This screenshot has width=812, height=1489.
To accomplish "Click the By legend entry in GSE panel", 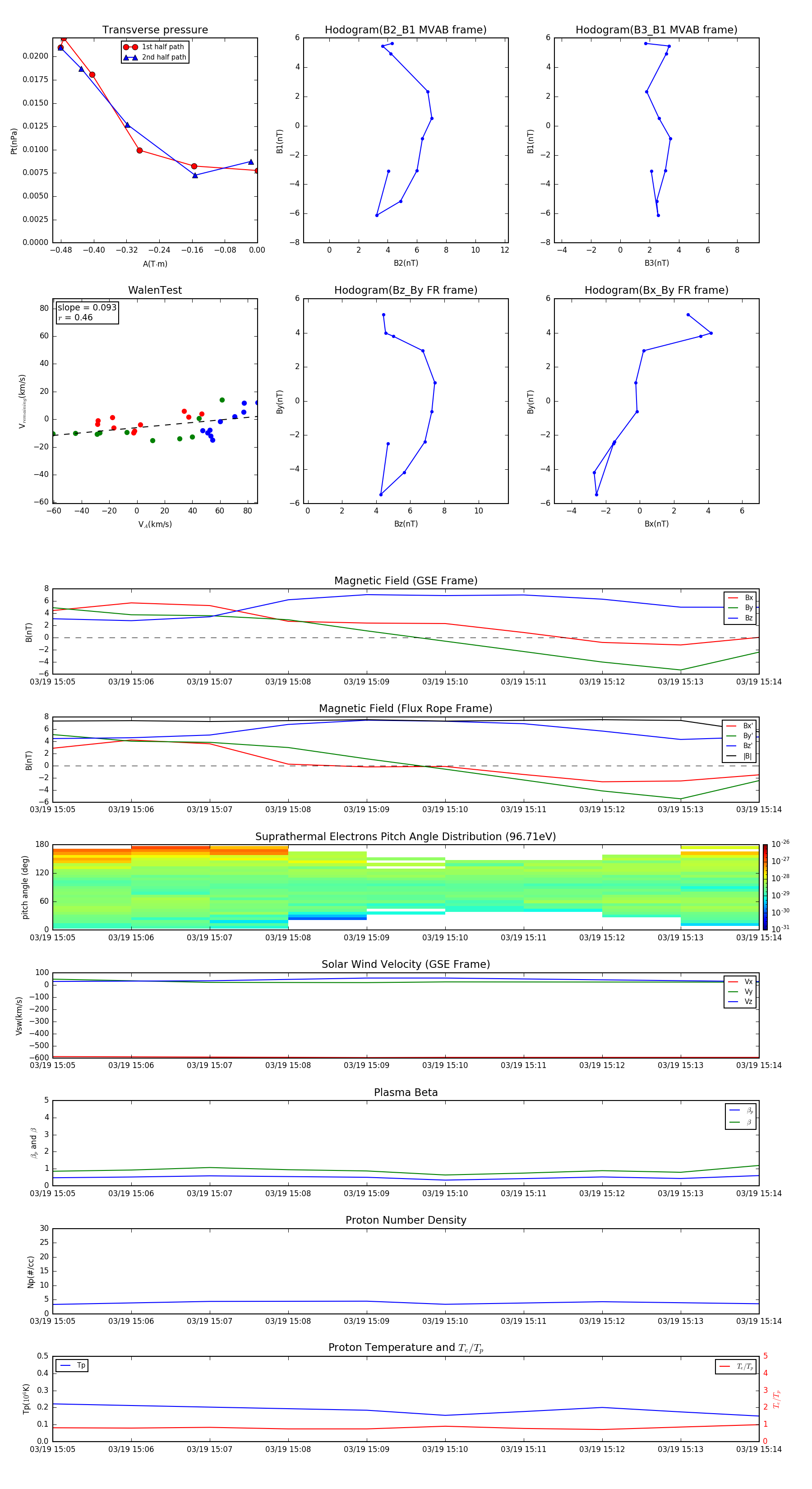I will (x=740, y=607).
